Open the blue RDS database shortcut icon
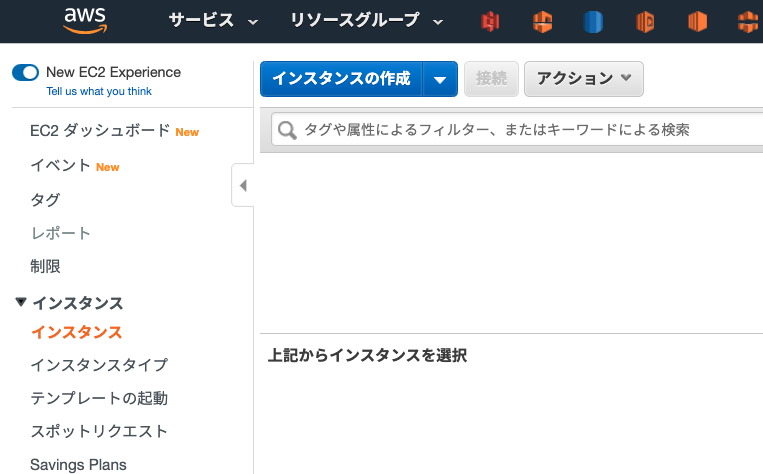Screen dimensions: 763x474 tap(593, 22)
